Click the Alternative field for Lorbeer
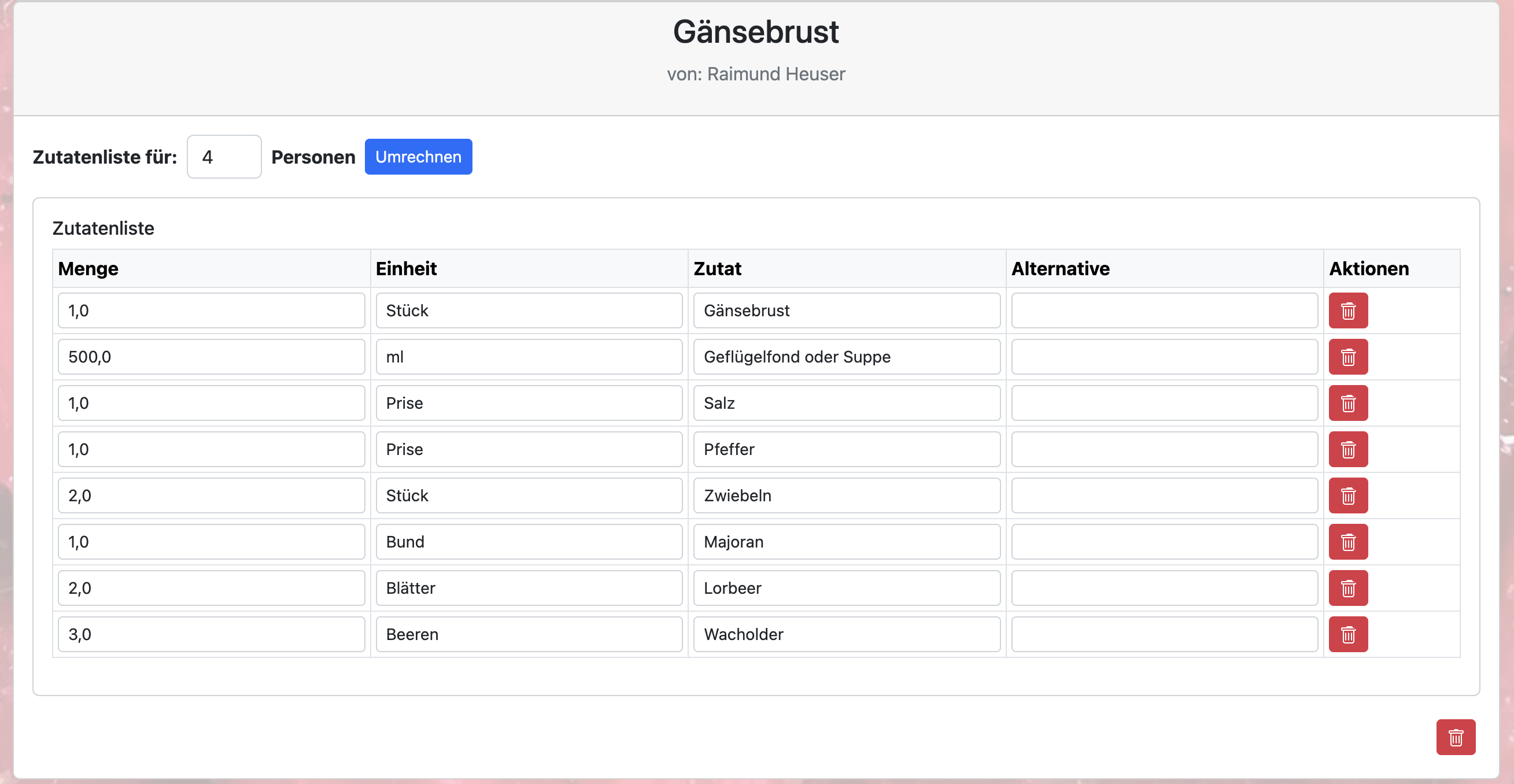1514x784 pixels. click(1164, 589)
